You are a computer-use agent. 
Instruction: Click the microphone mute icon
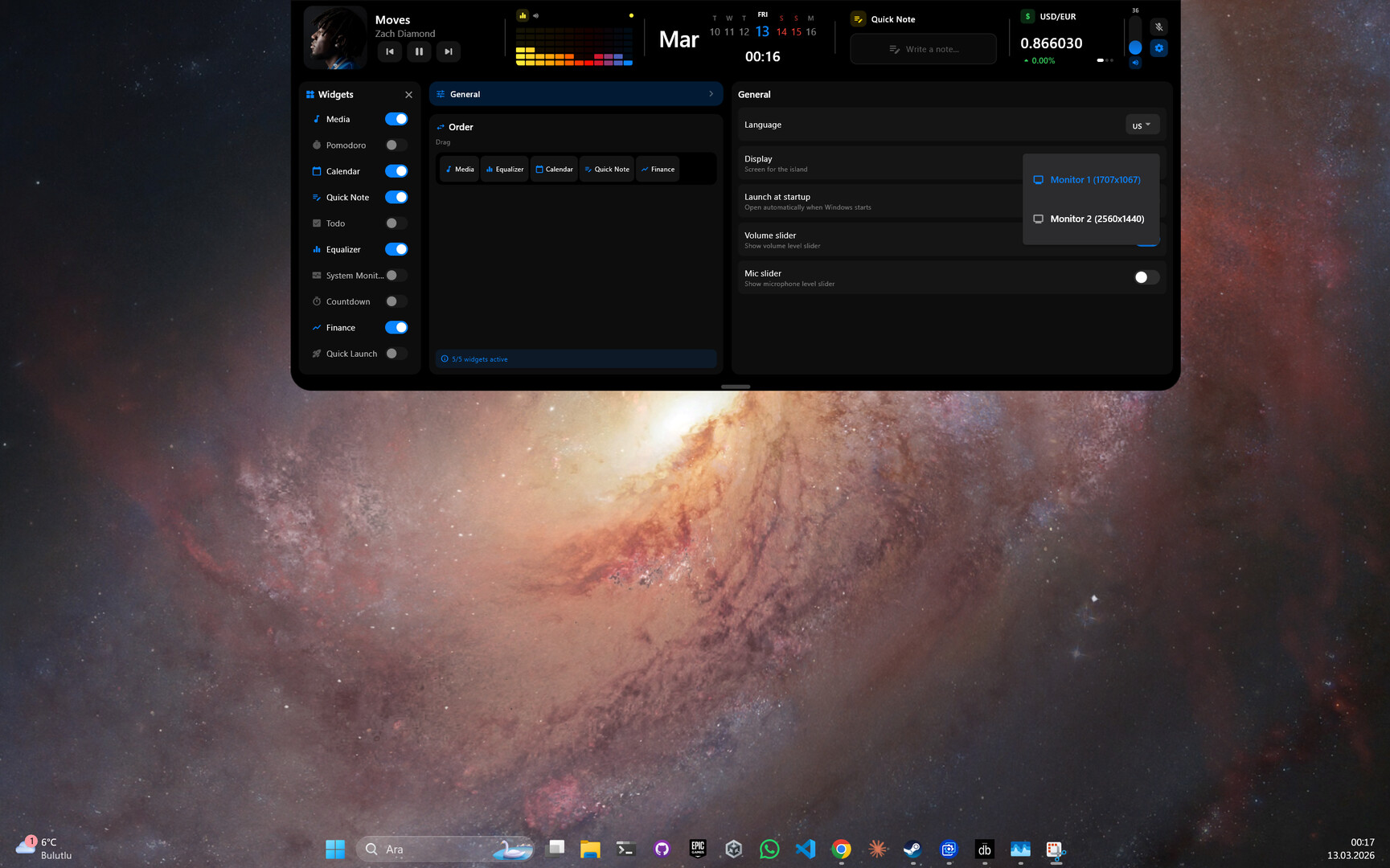pyautogui.click(x=1158, y=27)
